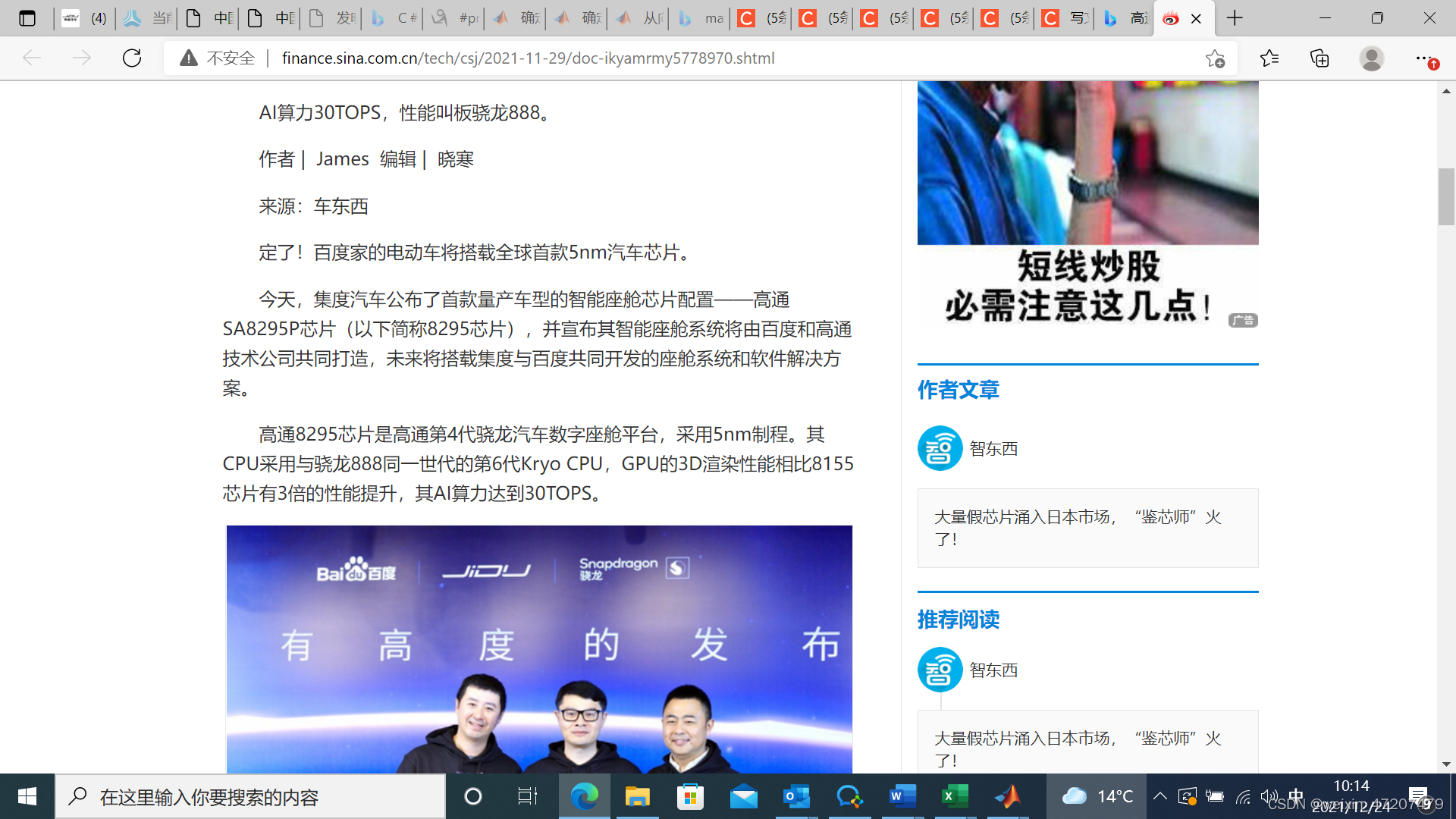Switch to the tab labeled (4)

click(85, 18)
